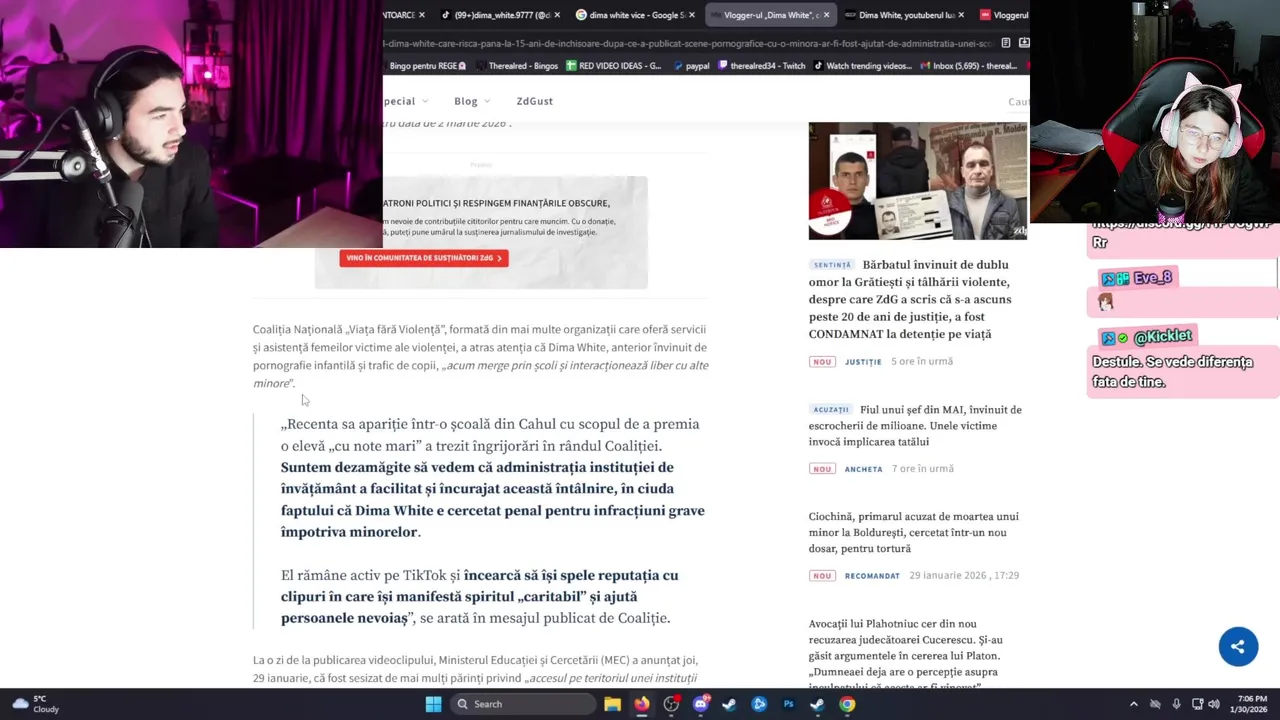Click the blue share button
The width and height of the screenshot is (1280, 720).
[x=1238, y=646]
